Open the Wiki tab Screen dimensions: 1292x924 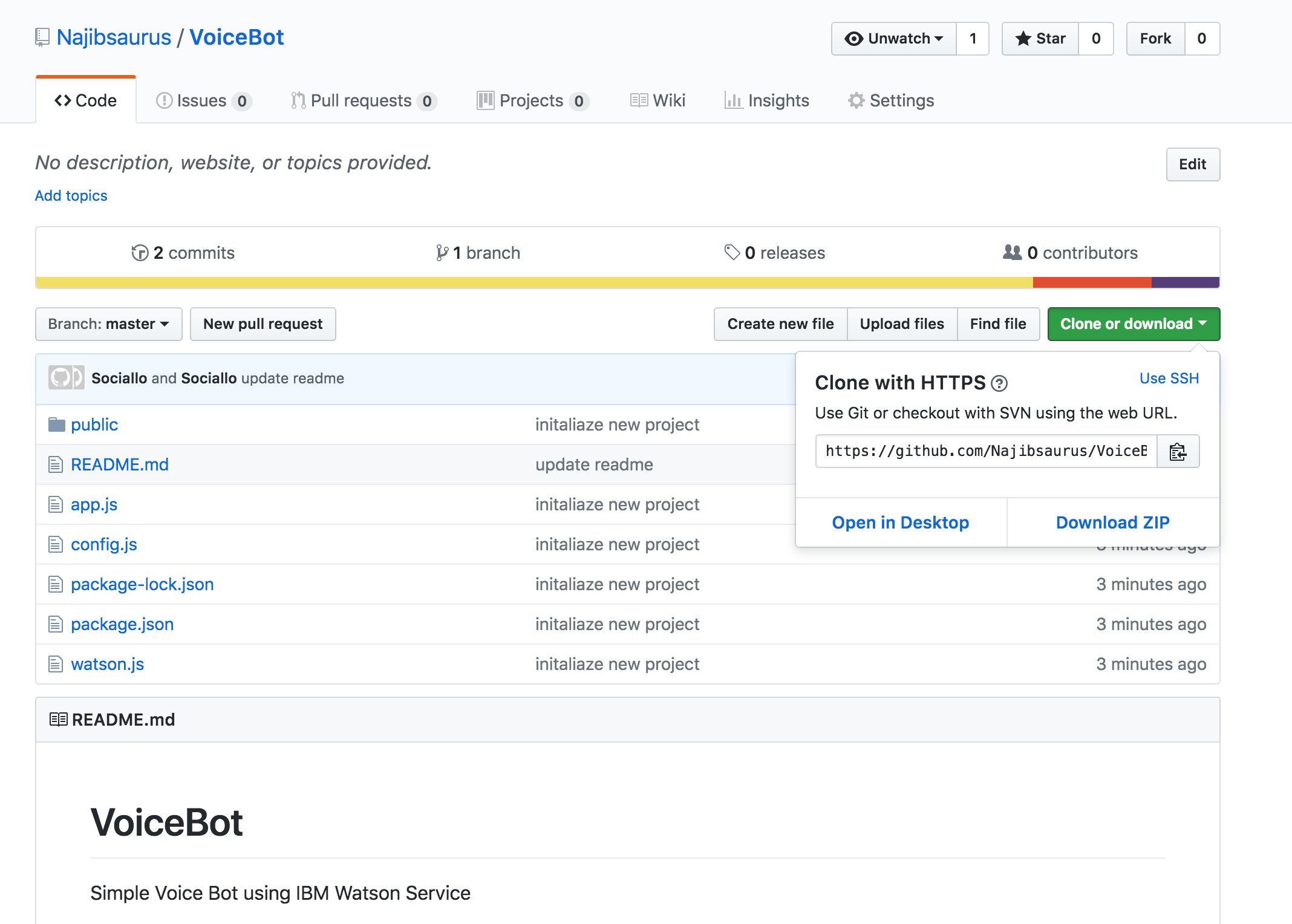coord(657,100)
